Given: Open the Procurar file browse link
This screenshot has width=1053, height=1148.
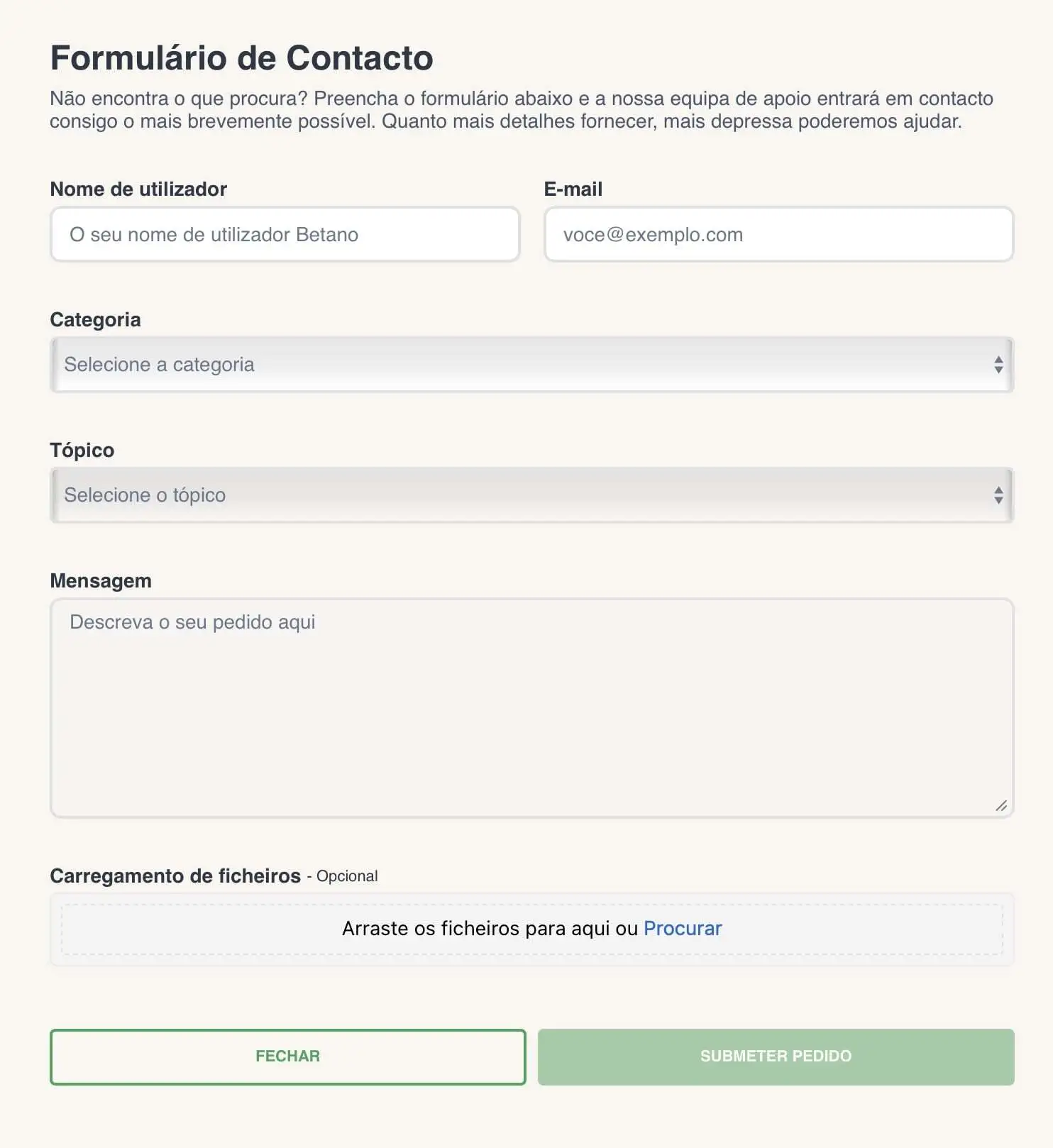Looking at the screenshot, I should (683, 929).
